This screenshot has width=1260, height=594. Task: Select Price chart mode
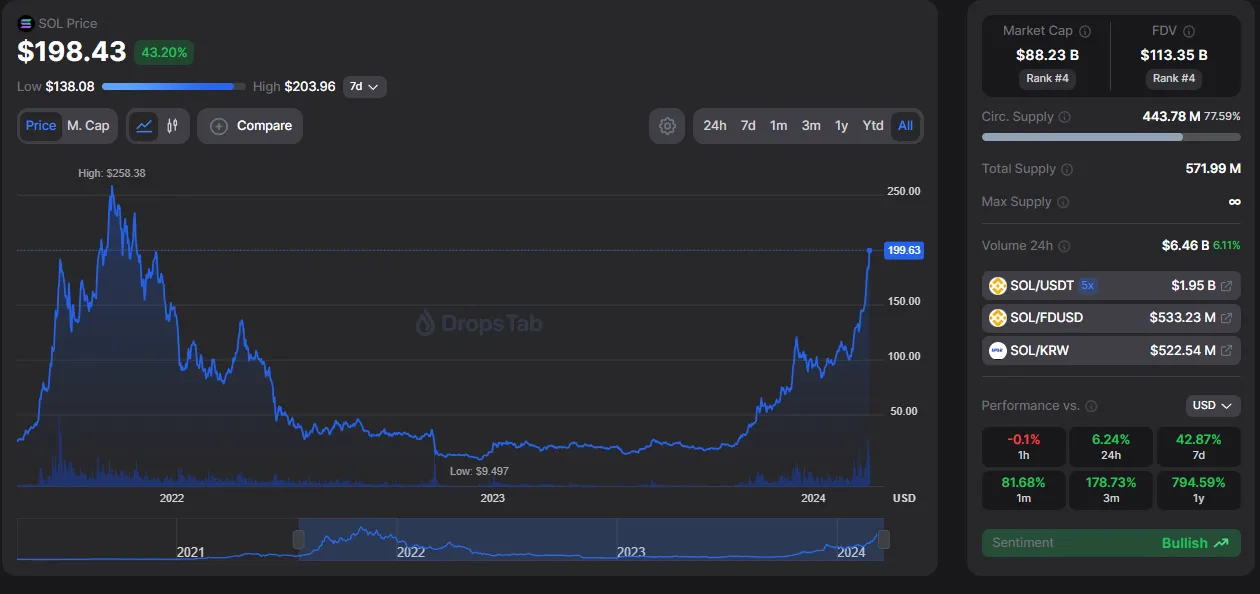tap(41, 126)
